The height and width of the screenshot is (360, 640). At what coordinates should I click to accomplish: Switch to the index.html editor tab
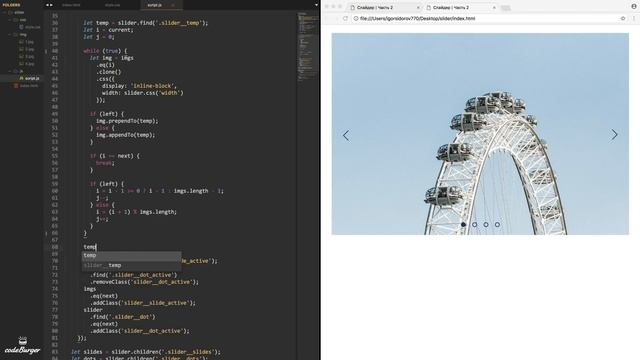click(x=71, y=5)
